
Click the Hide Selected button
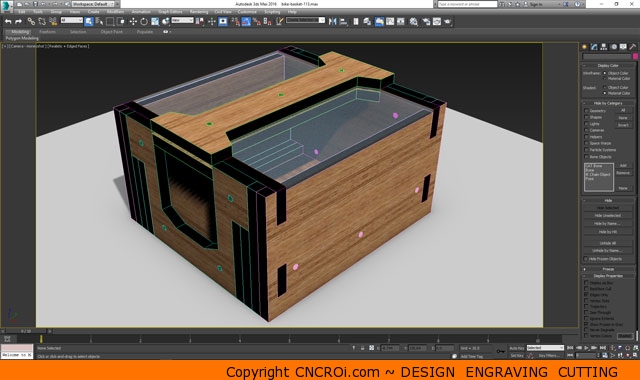tap(608, 208)
